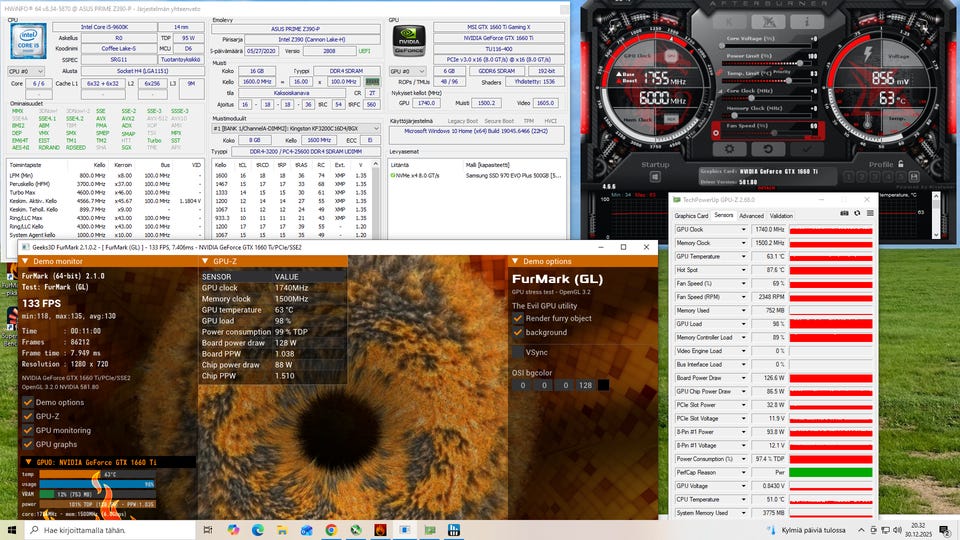Viewport: 960px width, 540px height.
Task: Switch to GPU-Z Graphics Card tab
Action: click(x=691, y=215)
